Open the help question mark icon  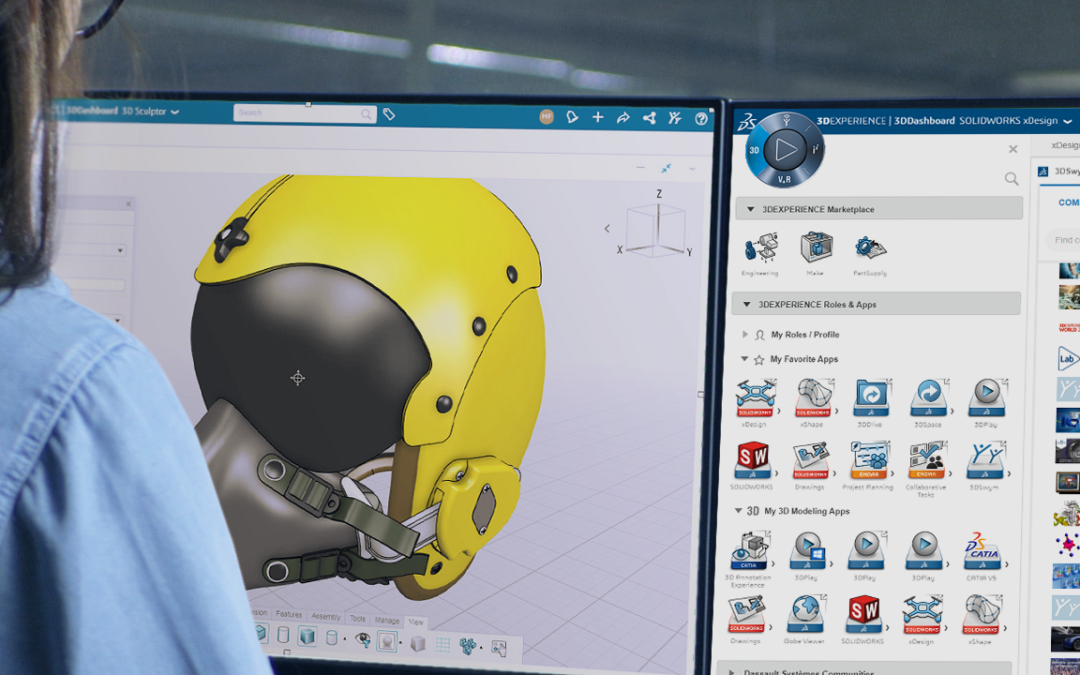pyautogui.click(x=701, y=118)
